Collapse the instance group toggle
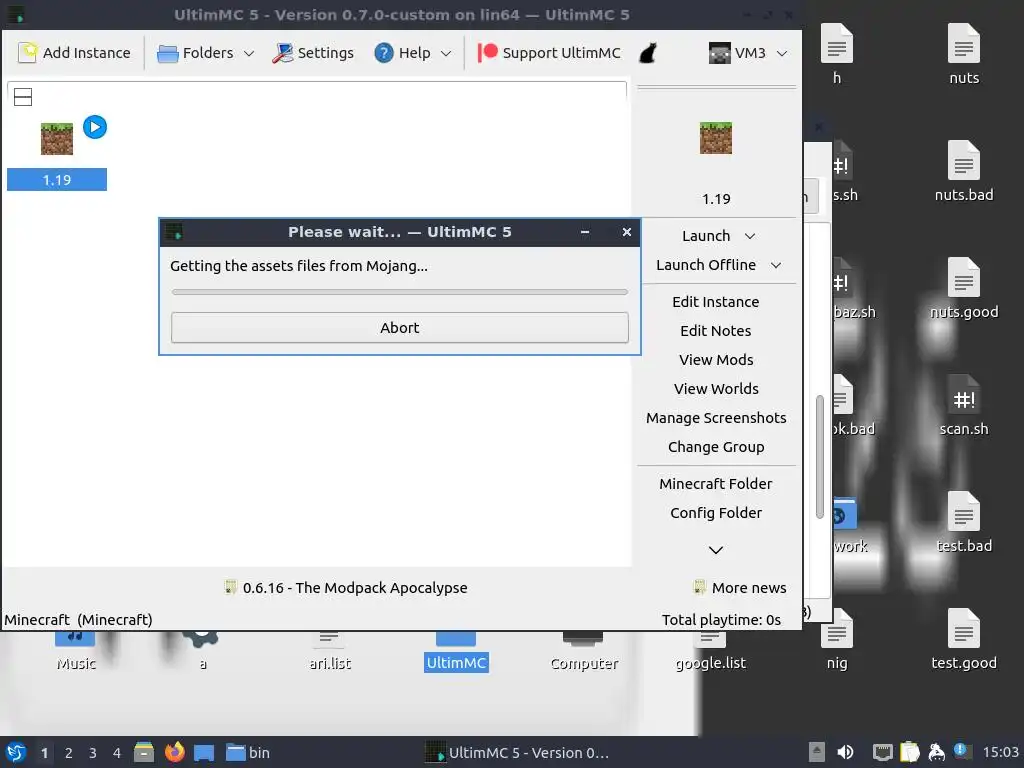The height and width of the screenshot is (768, 1024). (x=23, y=97)
